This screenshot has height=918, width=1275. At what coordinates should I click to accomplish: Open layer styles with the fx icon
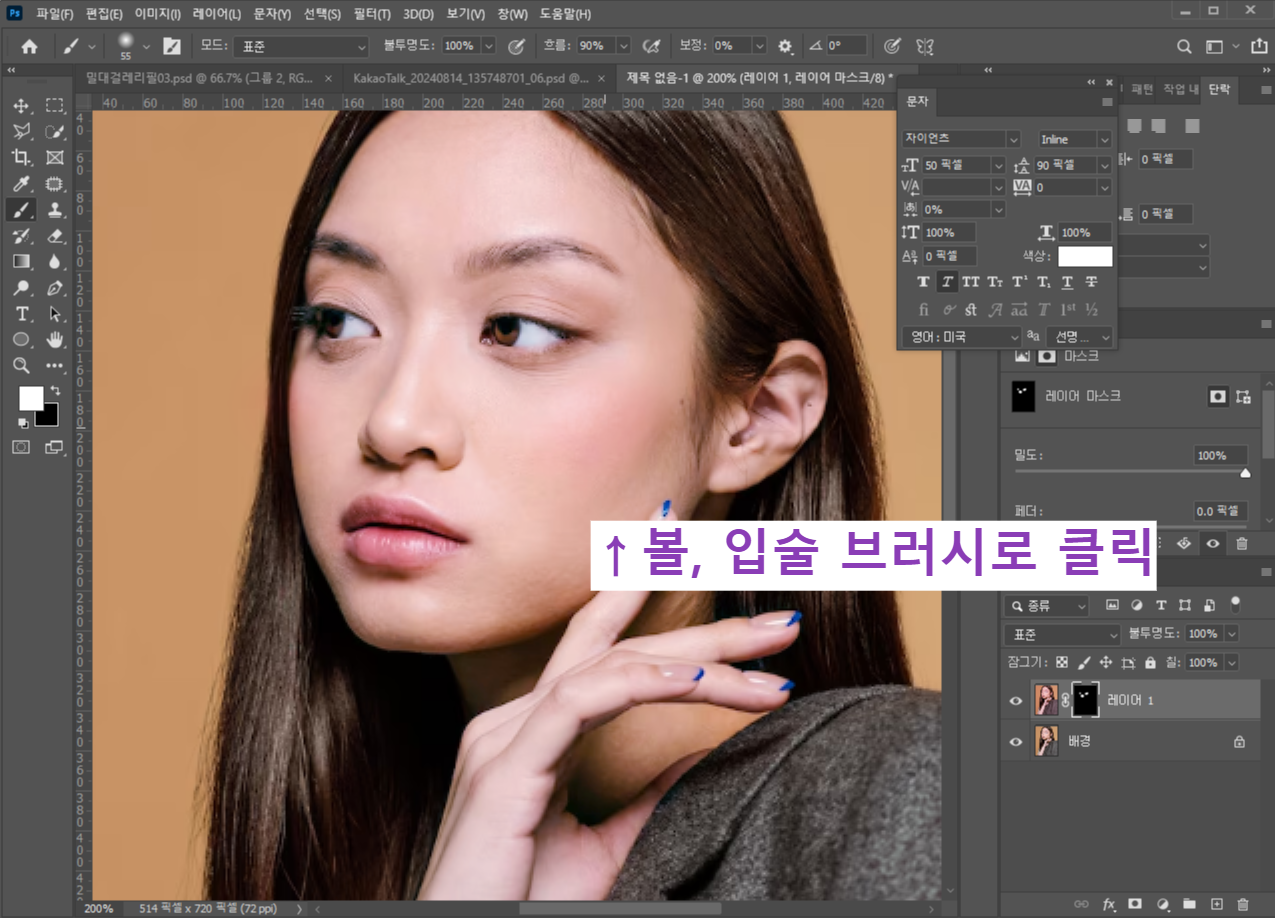[x=1108, y=903]
